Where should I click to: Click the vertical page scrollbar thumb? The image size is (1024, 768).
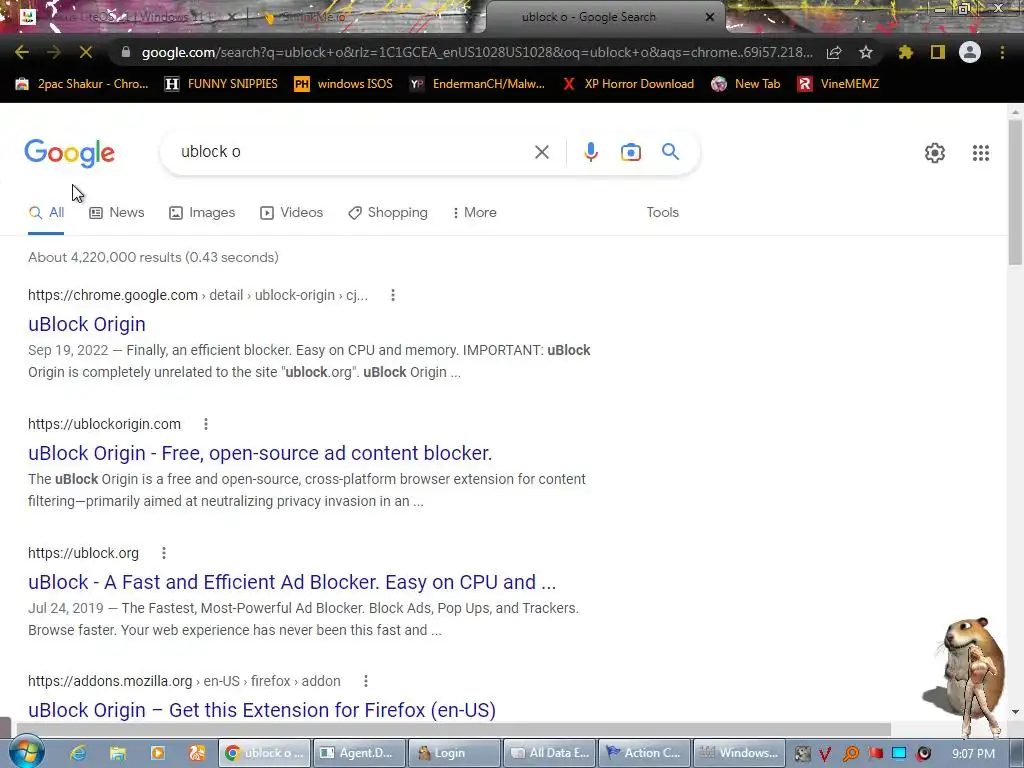coord(1014,193)
